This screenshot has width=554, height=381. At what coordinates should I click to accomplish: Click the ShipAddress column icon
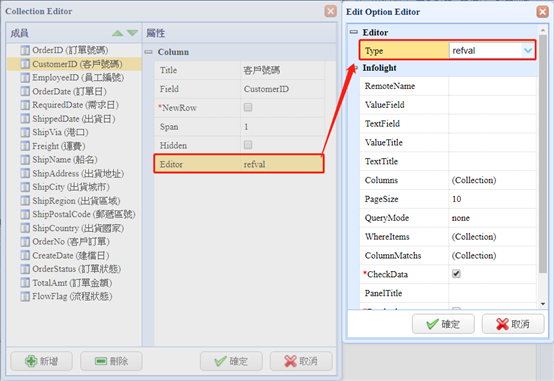(25, 174)
